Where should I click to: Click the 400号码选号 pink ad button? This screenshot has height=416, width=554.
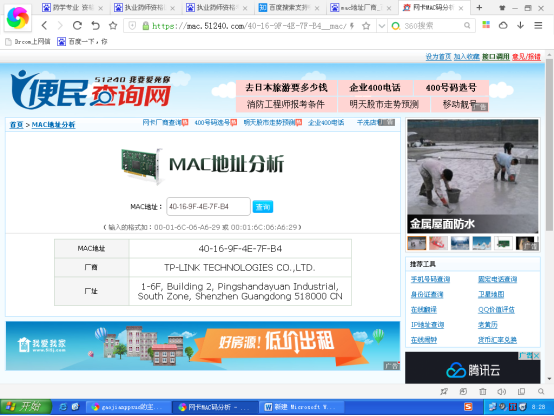click(x=451, y=87)
